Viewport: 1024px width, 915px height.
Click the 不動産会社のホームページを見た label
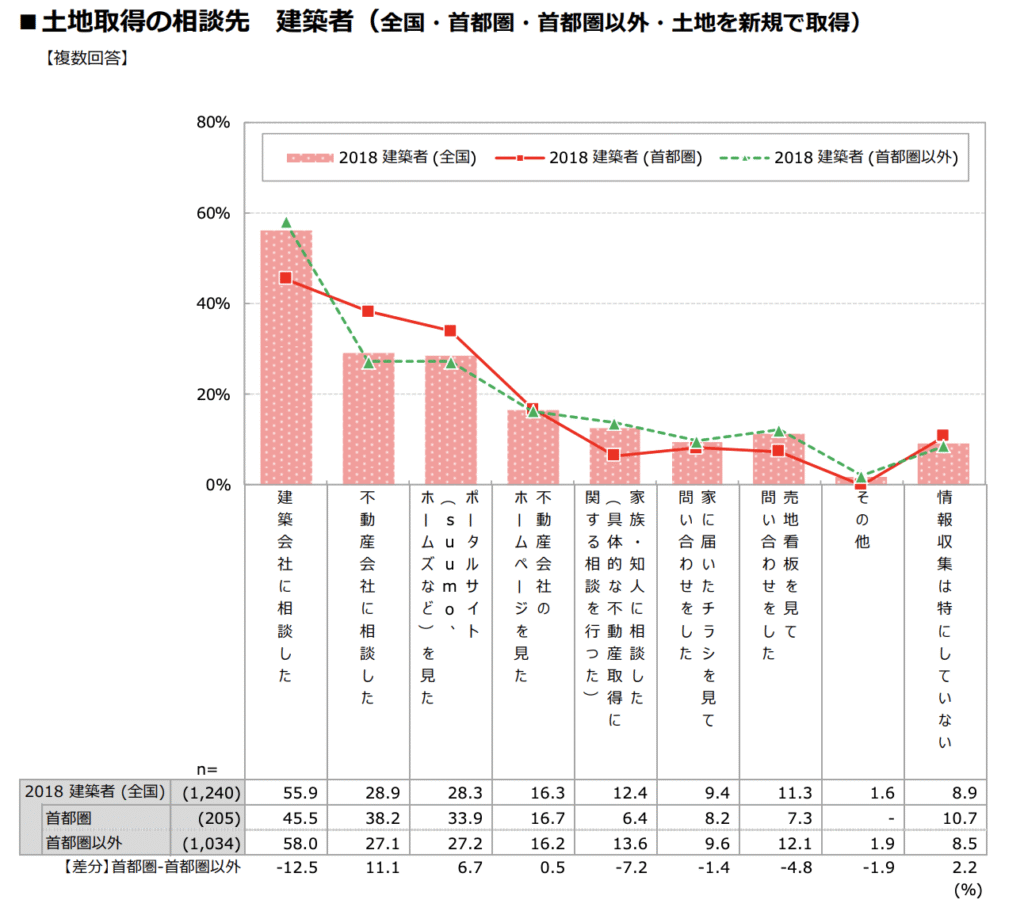(x=532, y=586)
